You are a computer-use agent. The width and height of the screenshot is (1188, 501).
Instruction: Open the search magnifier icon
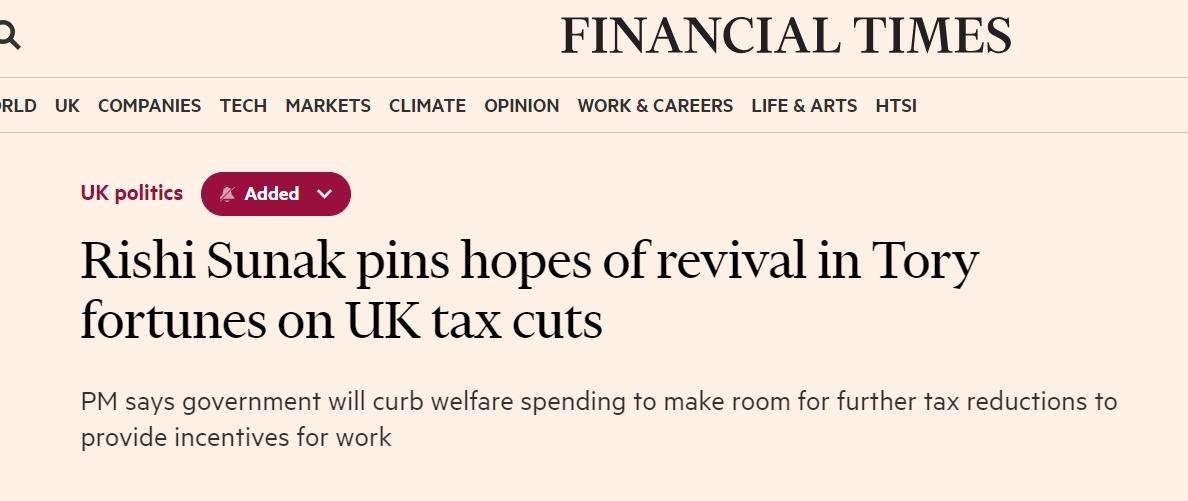[x=8, y=37]
